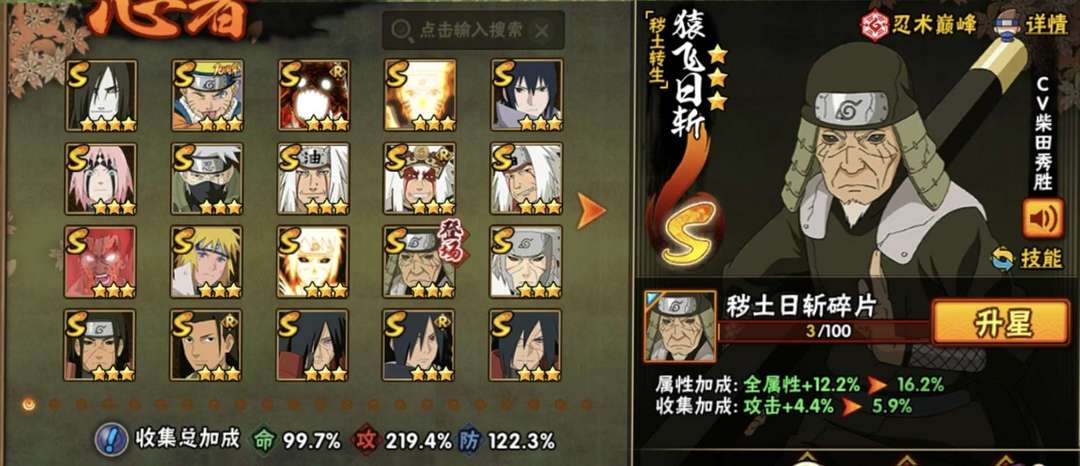Choose the Hiruzen portrait tagged 登场
The width and height of the screenshot is (1080, 466).
click(420, 262)
